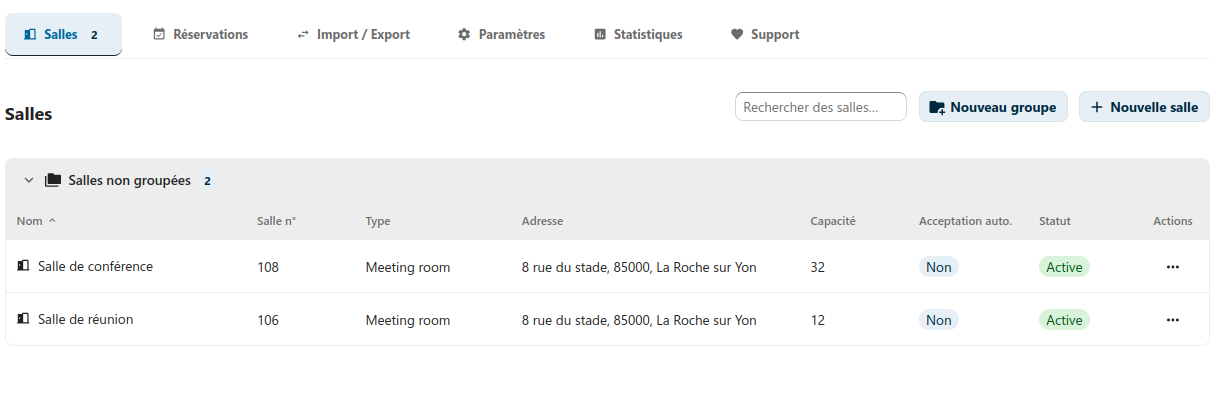Switch to the Réservations tab
Image resolution: width=1214 pixels, height=394 pixels.
point(200,34)
